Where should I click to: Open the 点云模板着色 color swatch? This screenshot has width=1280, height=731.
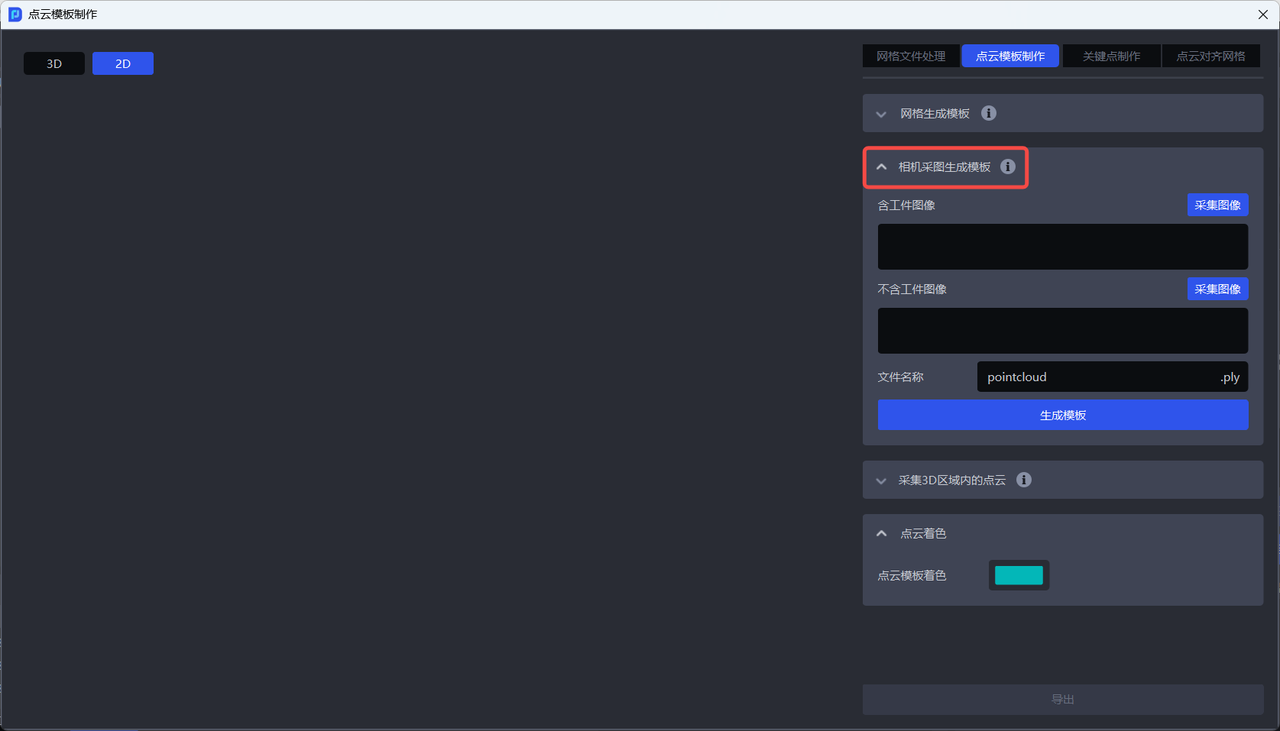coord(1018,575)
